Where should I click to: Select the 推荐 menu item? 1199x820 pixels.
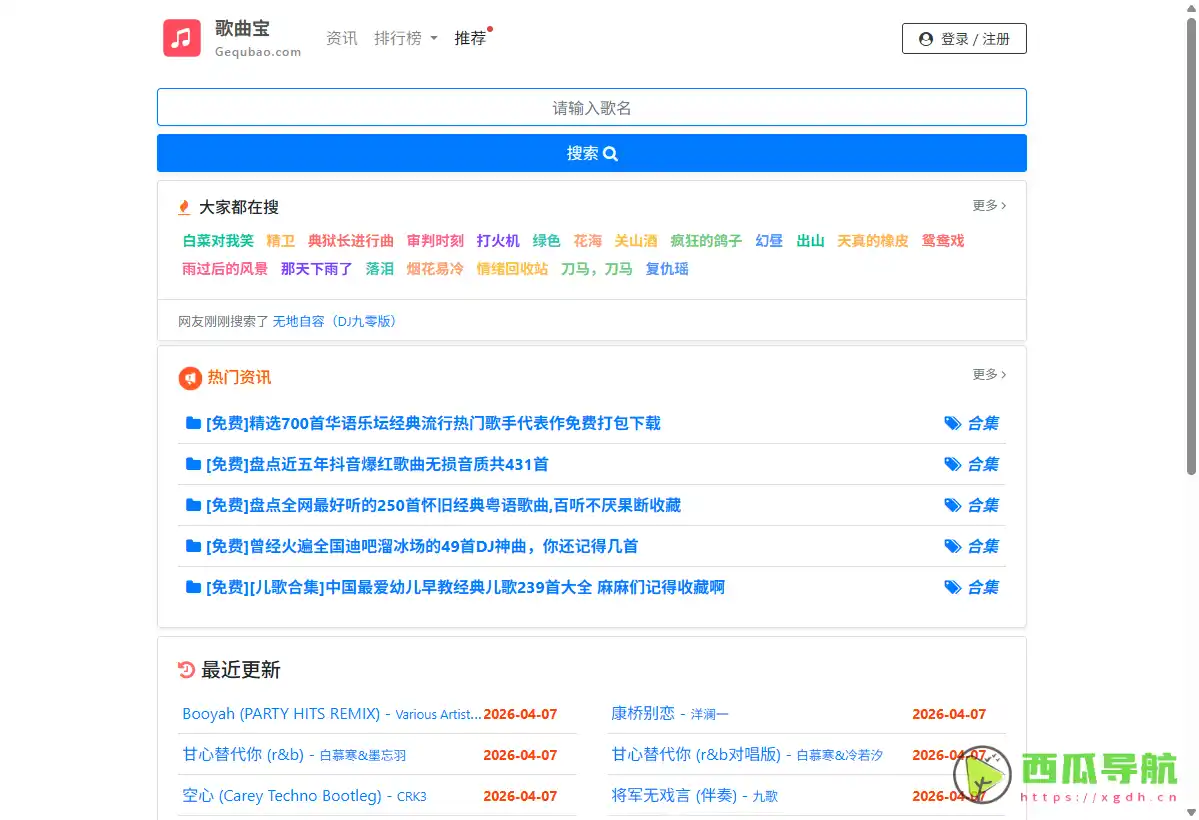(470, 39)
